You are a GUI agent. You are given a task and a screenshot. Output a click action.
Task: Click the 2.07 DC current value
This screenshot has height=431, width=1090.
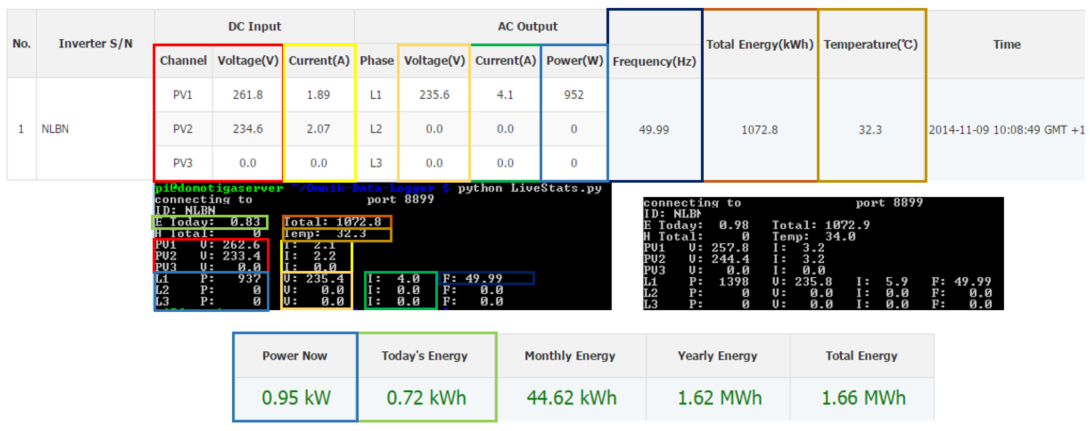coord(319,129)
